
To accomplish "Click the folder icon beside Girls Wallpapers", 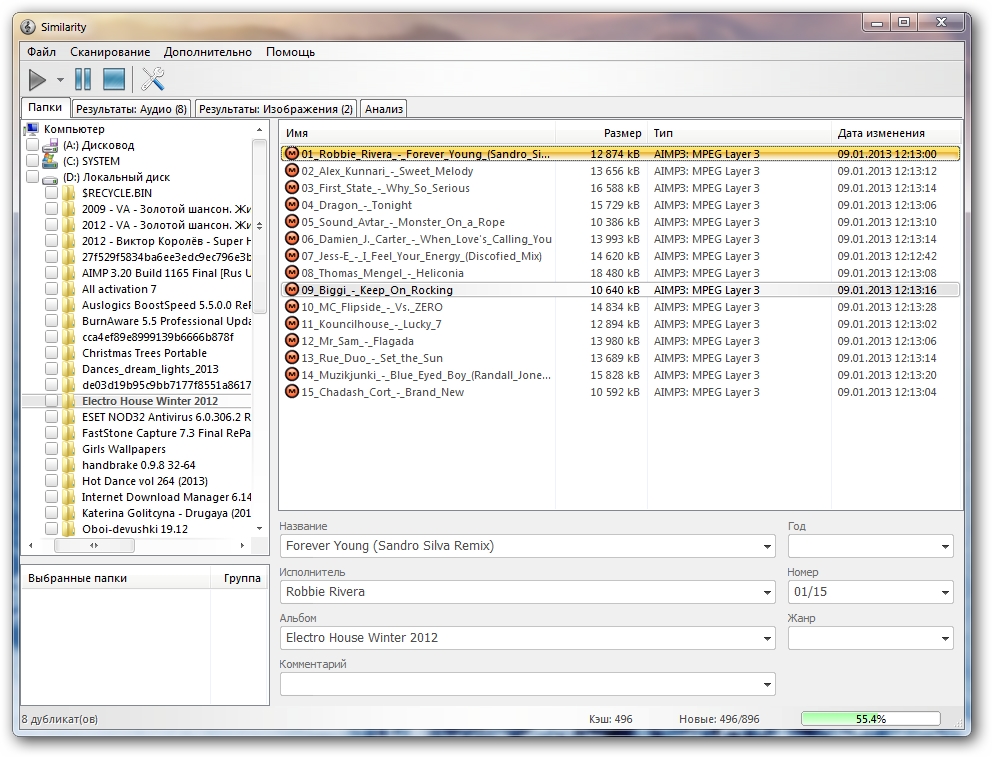I will (x=69, y=449).
